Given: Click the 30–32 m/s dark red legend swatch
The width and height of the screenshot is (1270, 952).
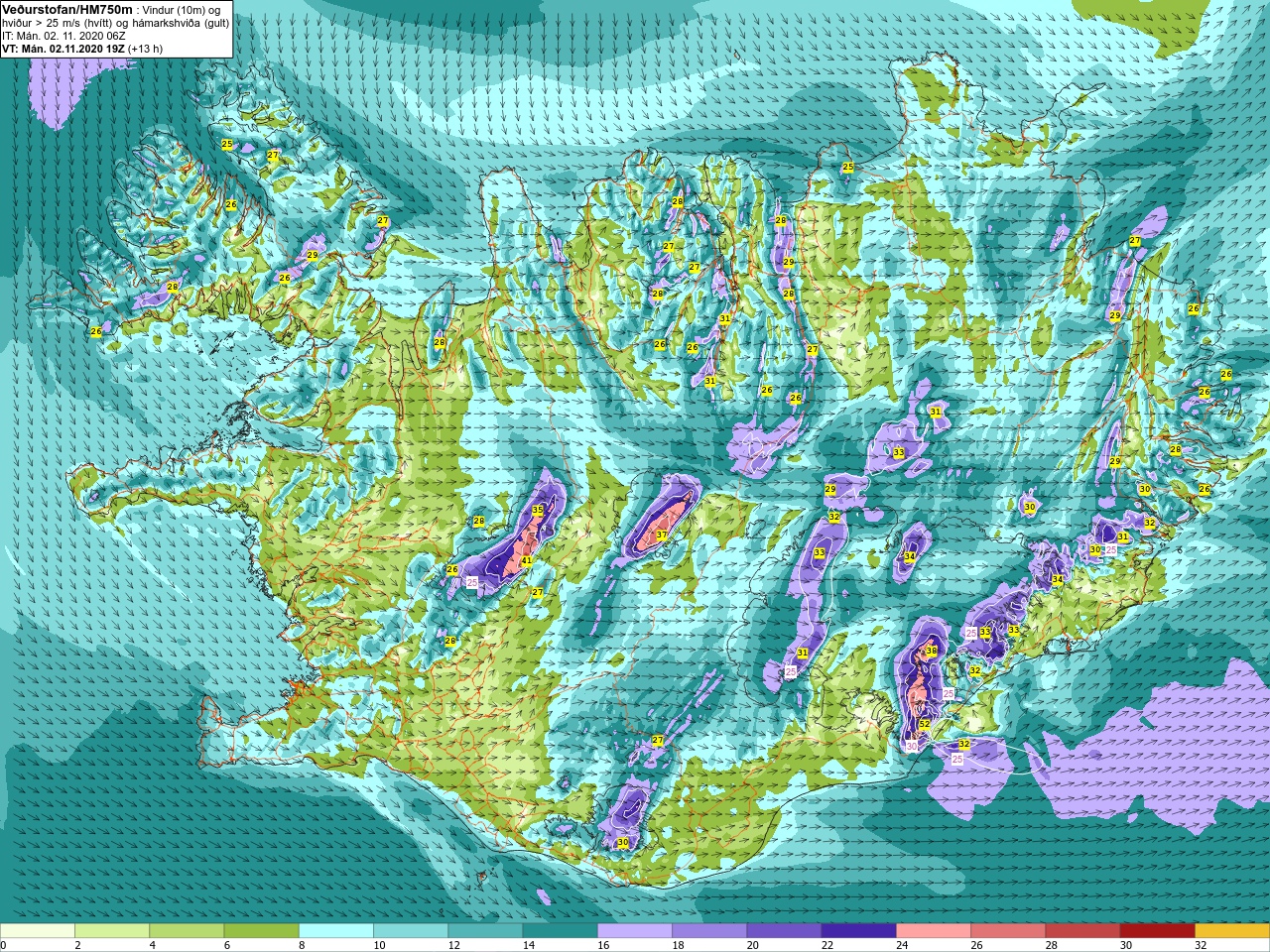Looking at the screenshot, I should point(1157,931).
